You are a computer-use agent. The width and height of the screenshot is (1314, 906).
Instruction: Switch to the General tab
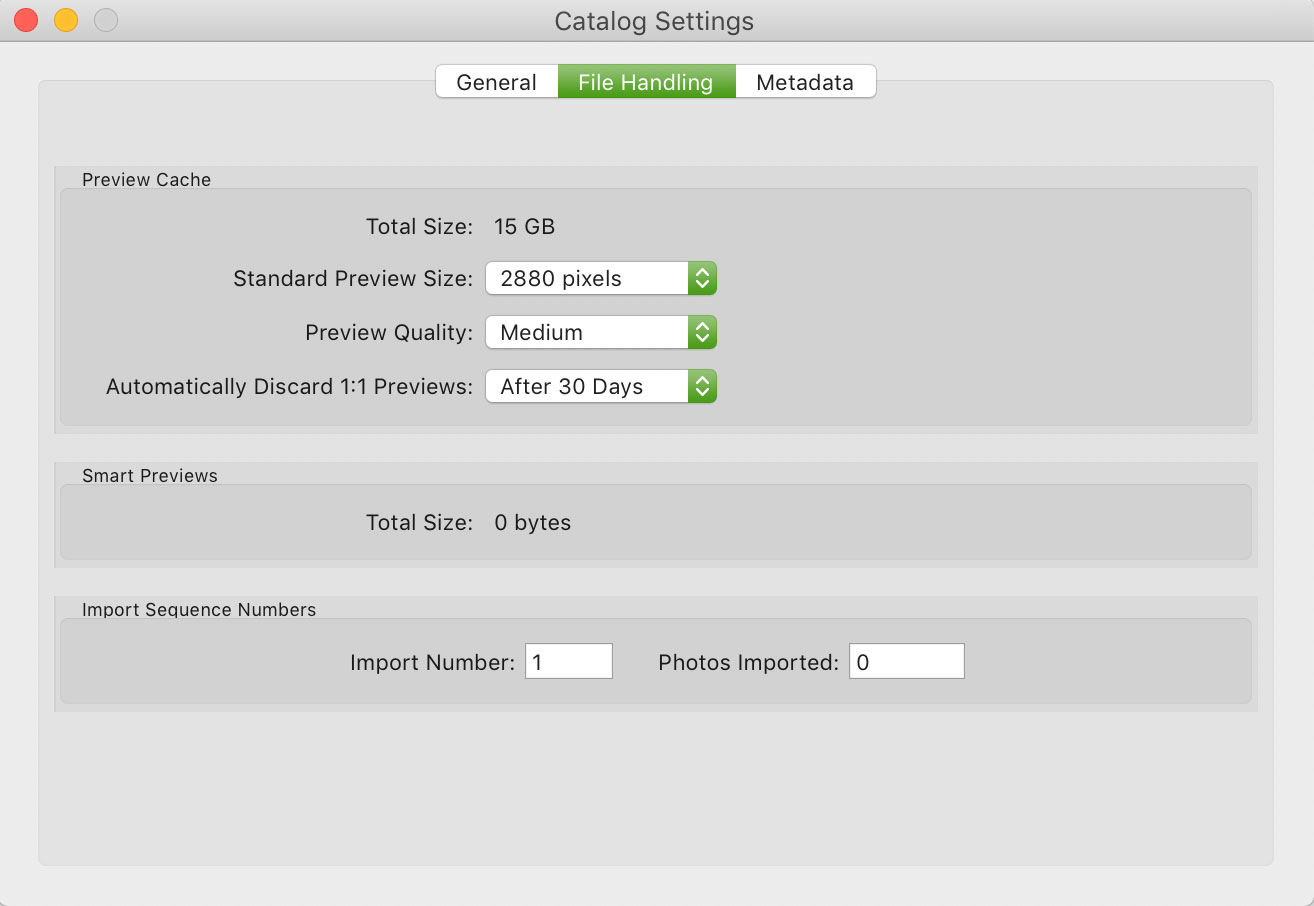[496, 82]
